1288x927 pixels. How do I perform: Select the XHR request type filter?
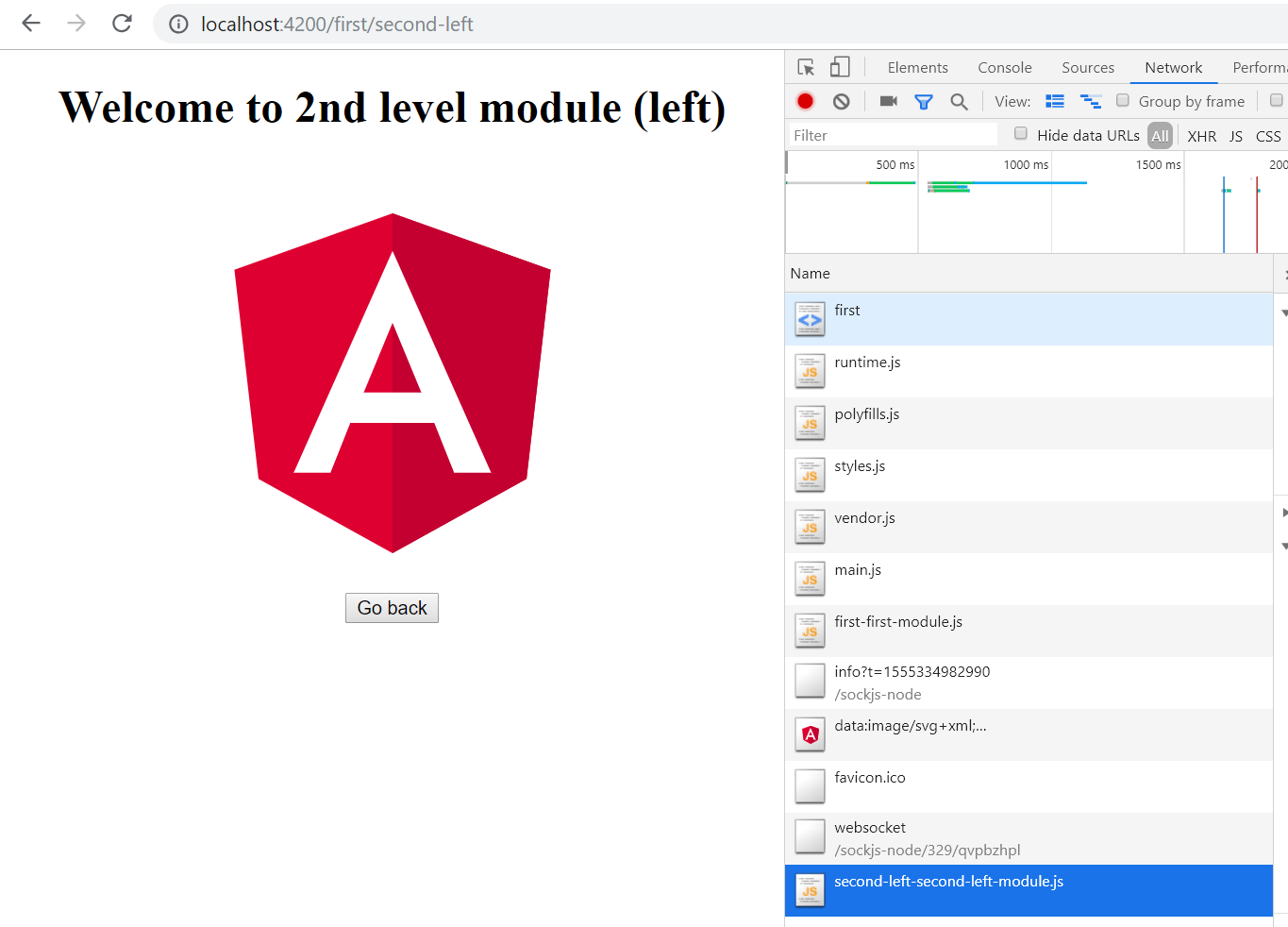[x=1201, y=136]
